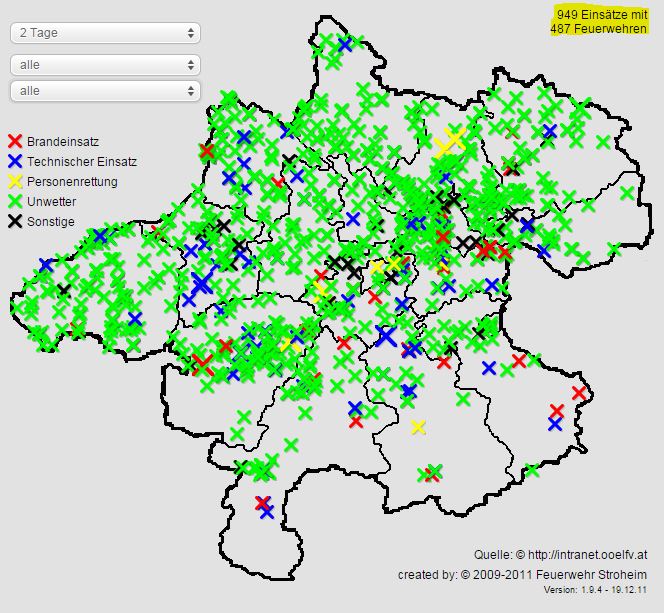Click the black Sonstige legend cross
This screenshot has width=664, height=613.
pyautogui.click(x=15, y=222)
